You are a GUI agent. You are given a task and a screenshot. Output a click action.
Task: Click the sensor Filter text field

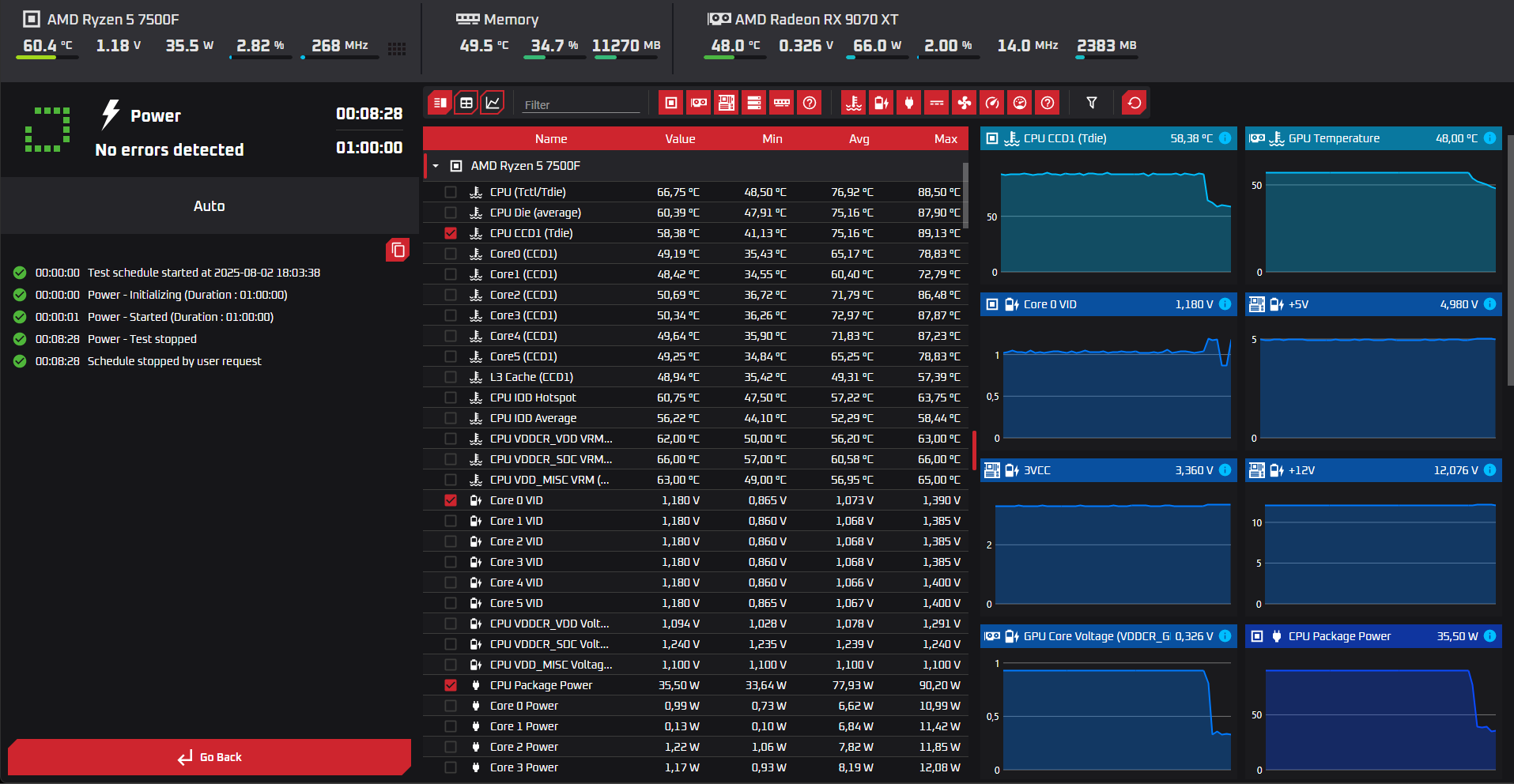(581, 104)
